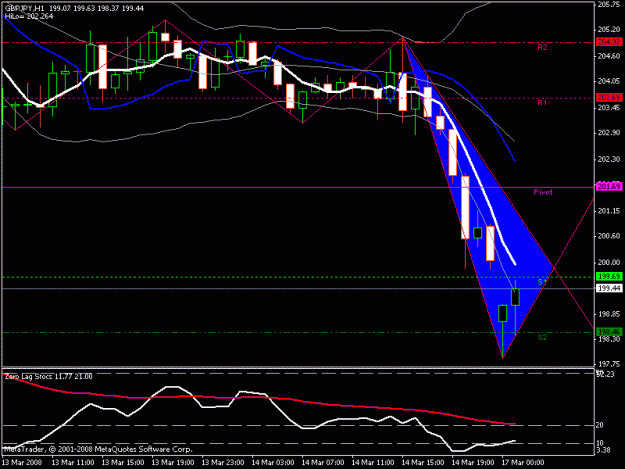
Task: Click the 198.85 price scale value
Action: [x=609, y=314]
